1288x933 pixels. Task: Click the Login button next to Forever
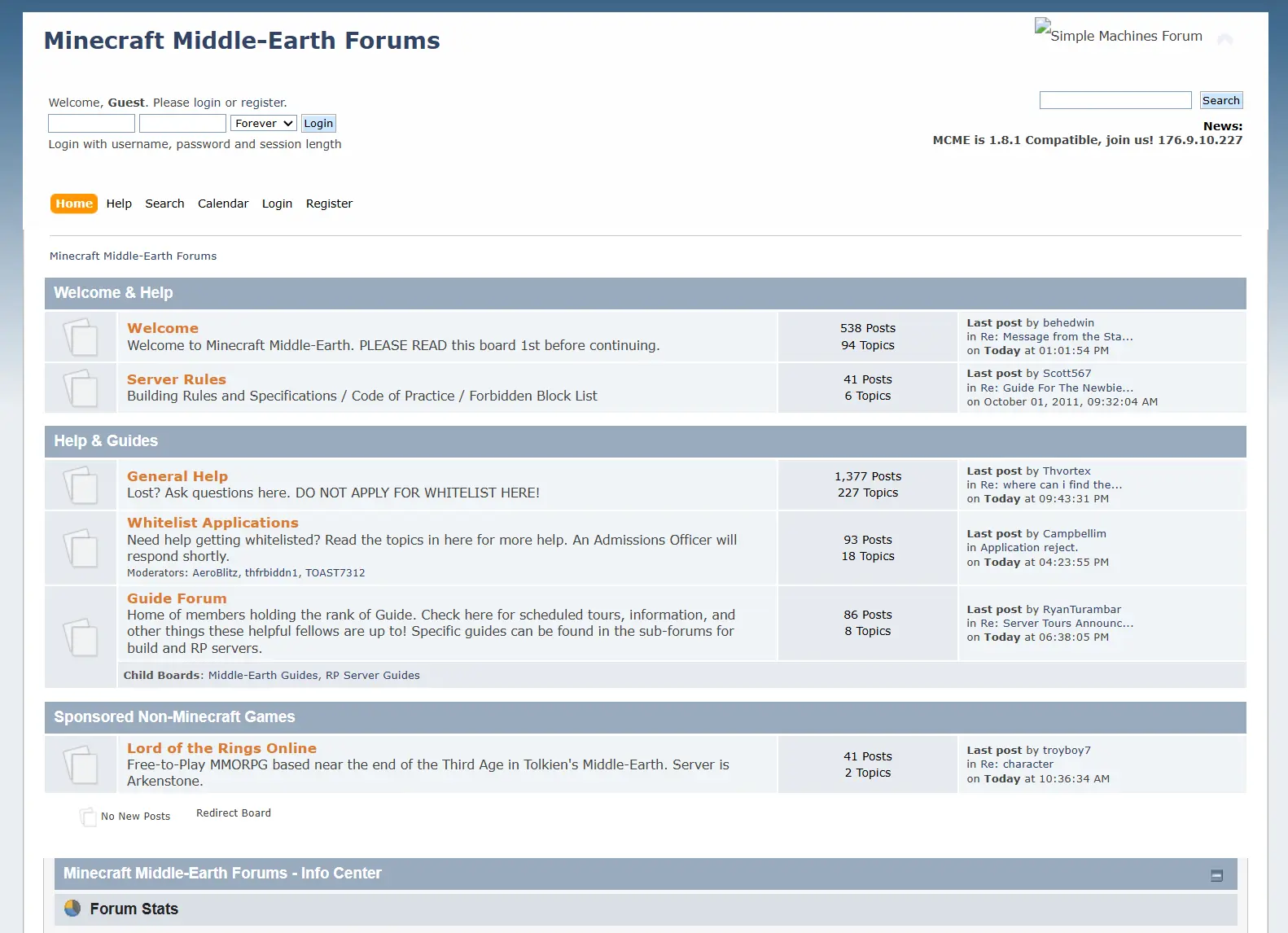click(x=318, y=123)
